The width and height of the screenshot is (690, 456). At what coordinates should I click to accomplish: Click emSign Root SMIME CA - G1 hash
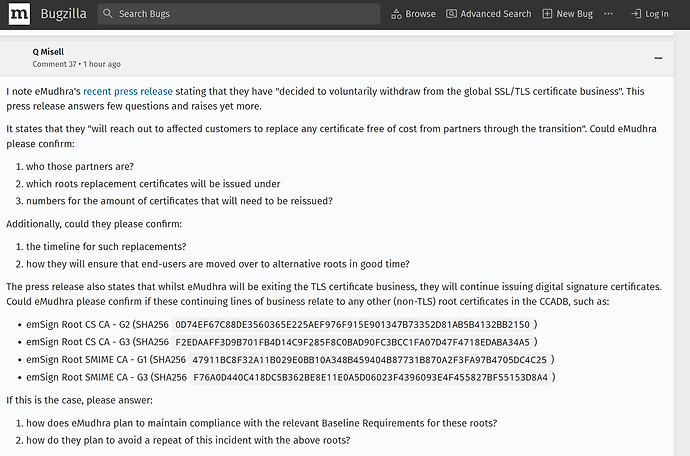(370, 360)
